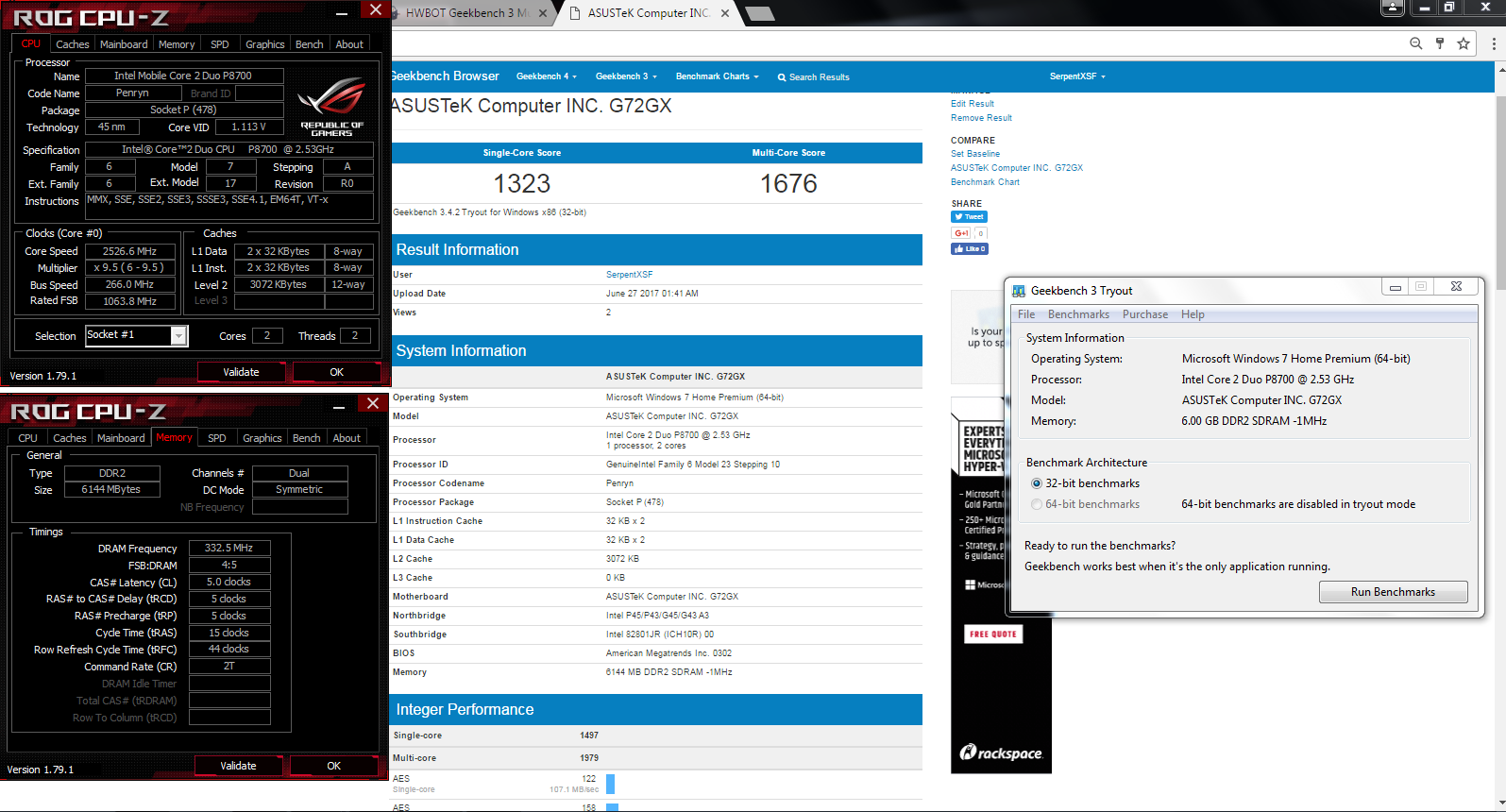The height and width of the screenshot is (812, 1506).
Task: Open a new browser tab
Action: coord(759,13)
